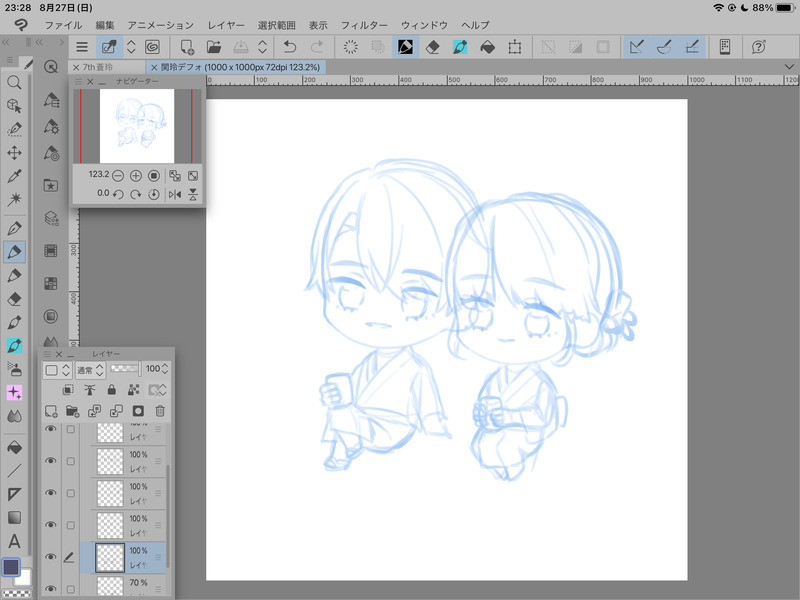Toggle Flip Horizontal in Navigator
This screenshot has height=600, width=800.
click(174, 194)
